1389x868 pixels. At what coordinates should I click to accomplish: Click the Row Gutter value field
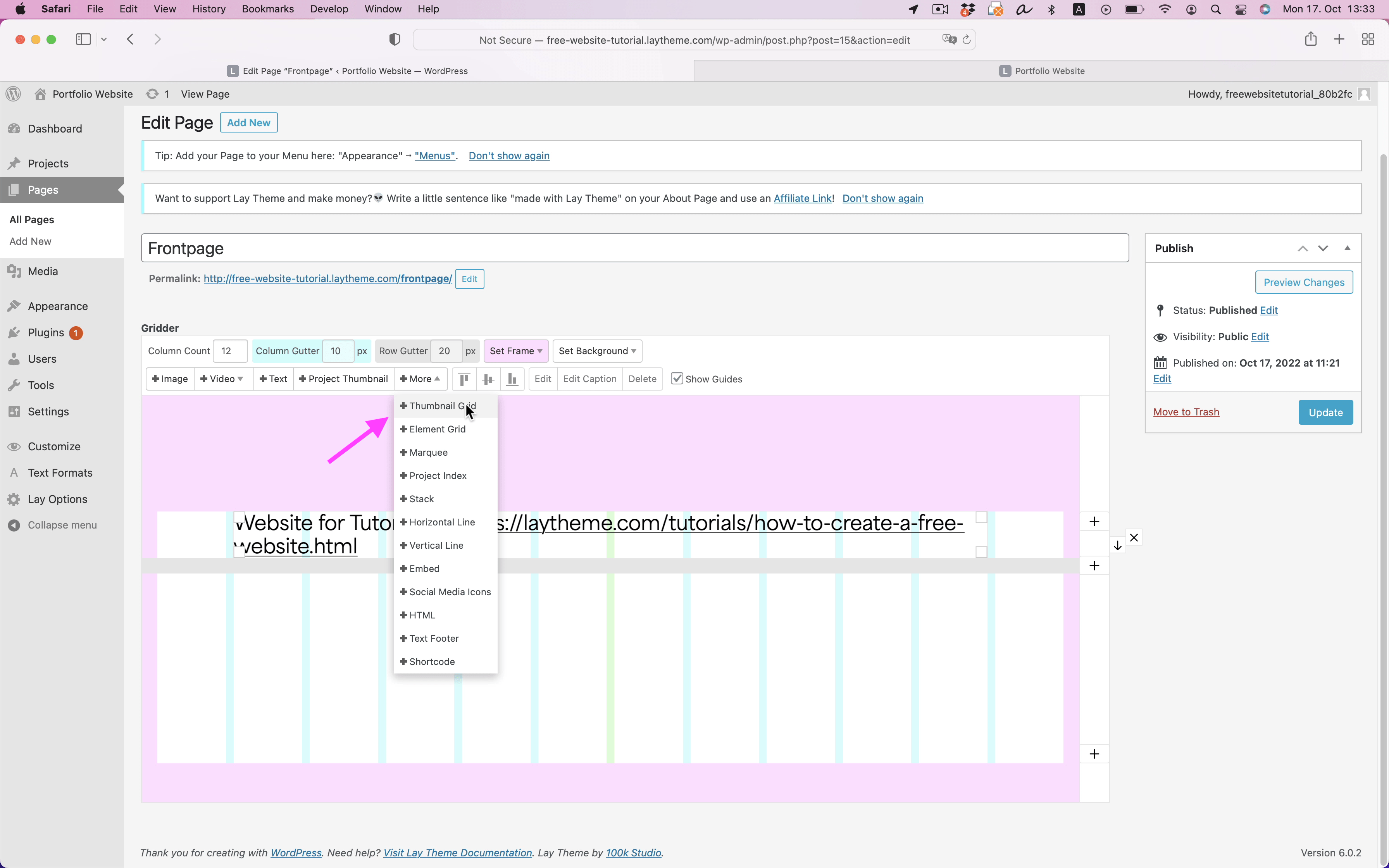(x=446, y=351)
